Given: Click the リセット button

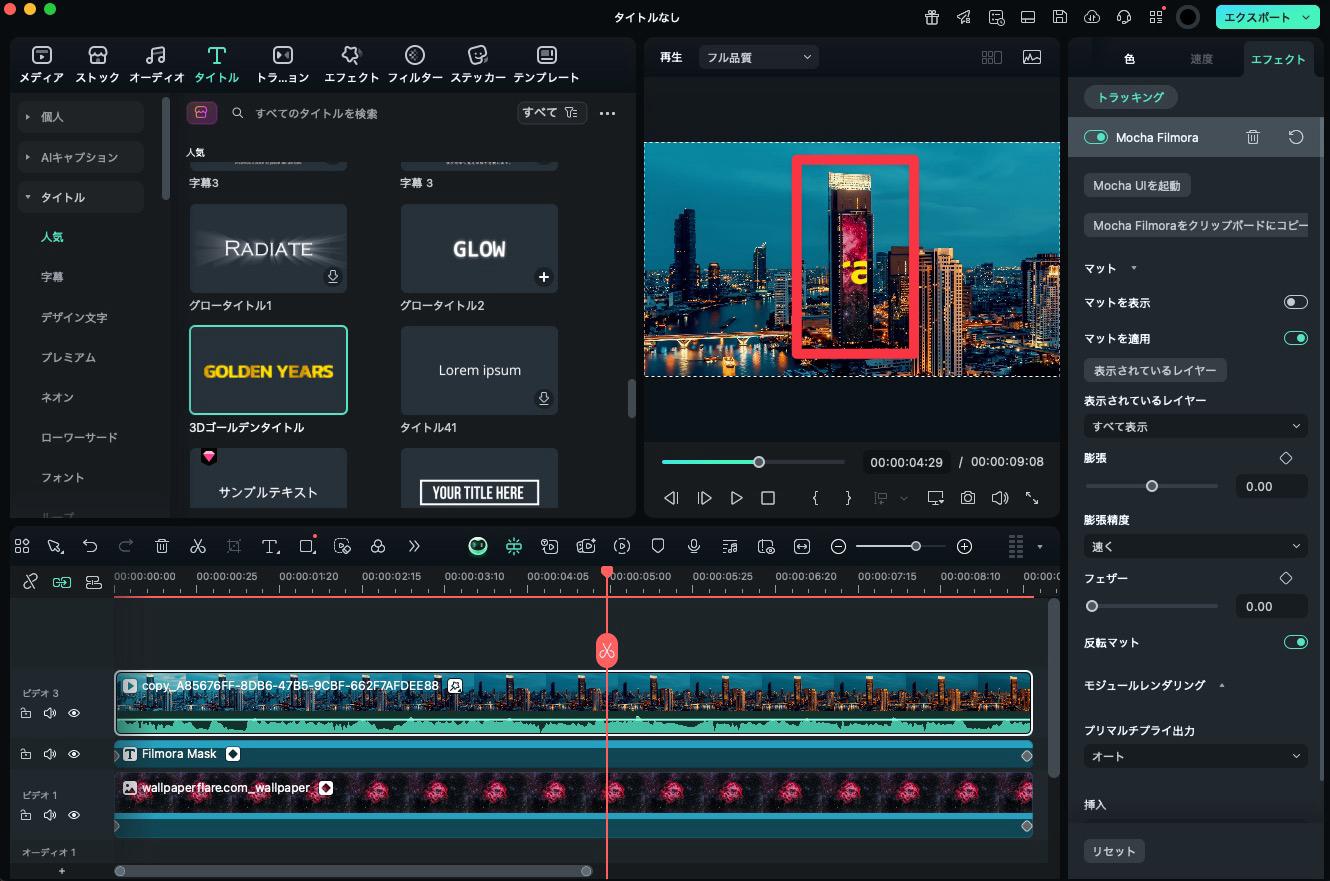Looking at the screenshot, I should point(1114,851).
